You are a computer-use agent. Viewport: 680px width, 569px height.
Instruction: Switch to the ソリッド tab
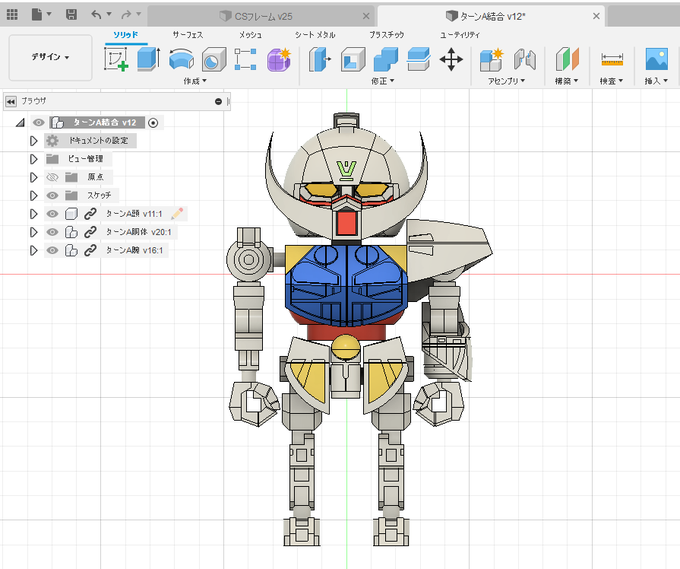click(x=126, y=35)
